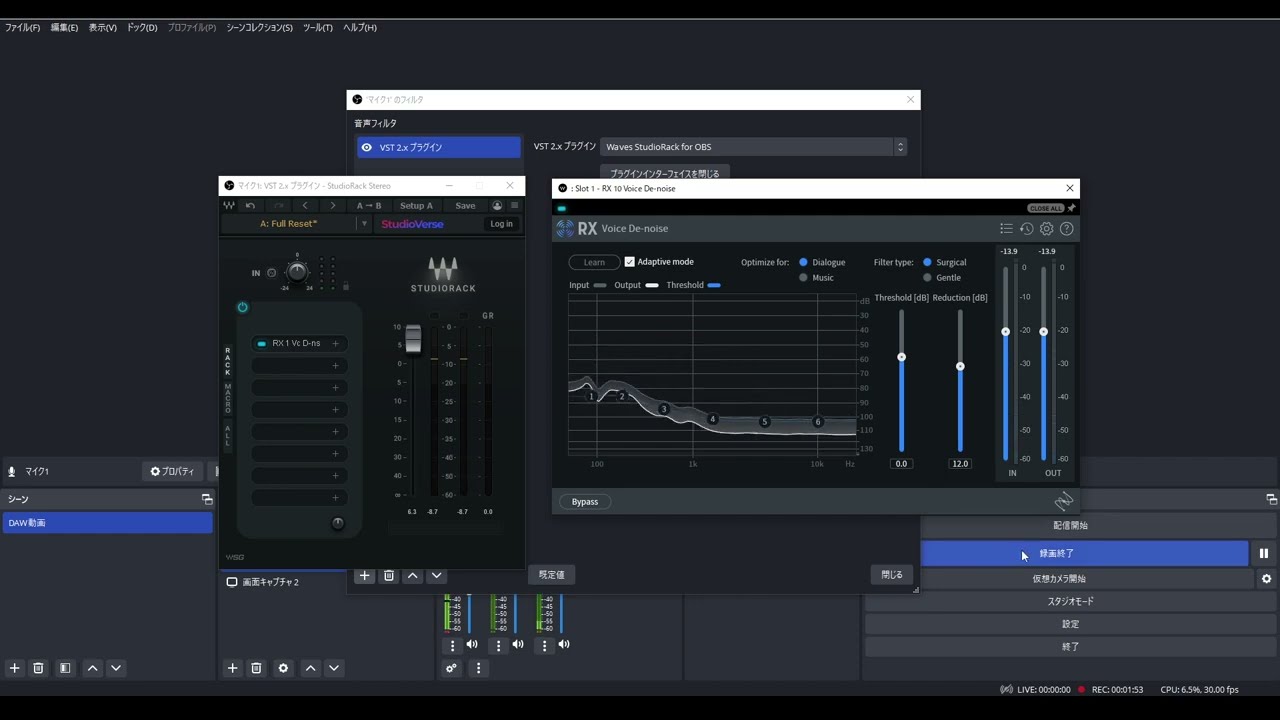Click the Bypass button in RX Voice De-noise
The width and height of the screenshot is (1280, 720).
pyautogui.click(x=585, y=502)
